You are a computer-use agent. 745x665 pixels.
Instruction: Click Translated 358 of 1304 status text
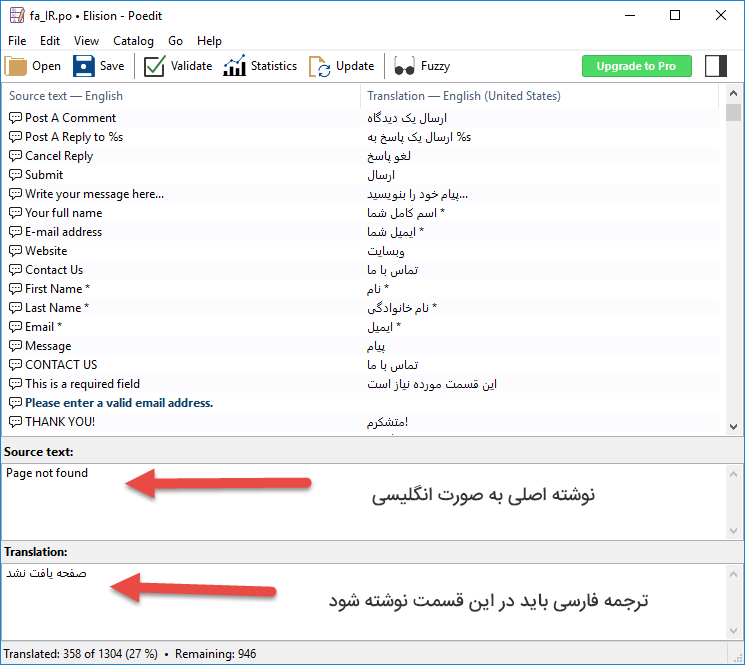click(x=81, y=654)
